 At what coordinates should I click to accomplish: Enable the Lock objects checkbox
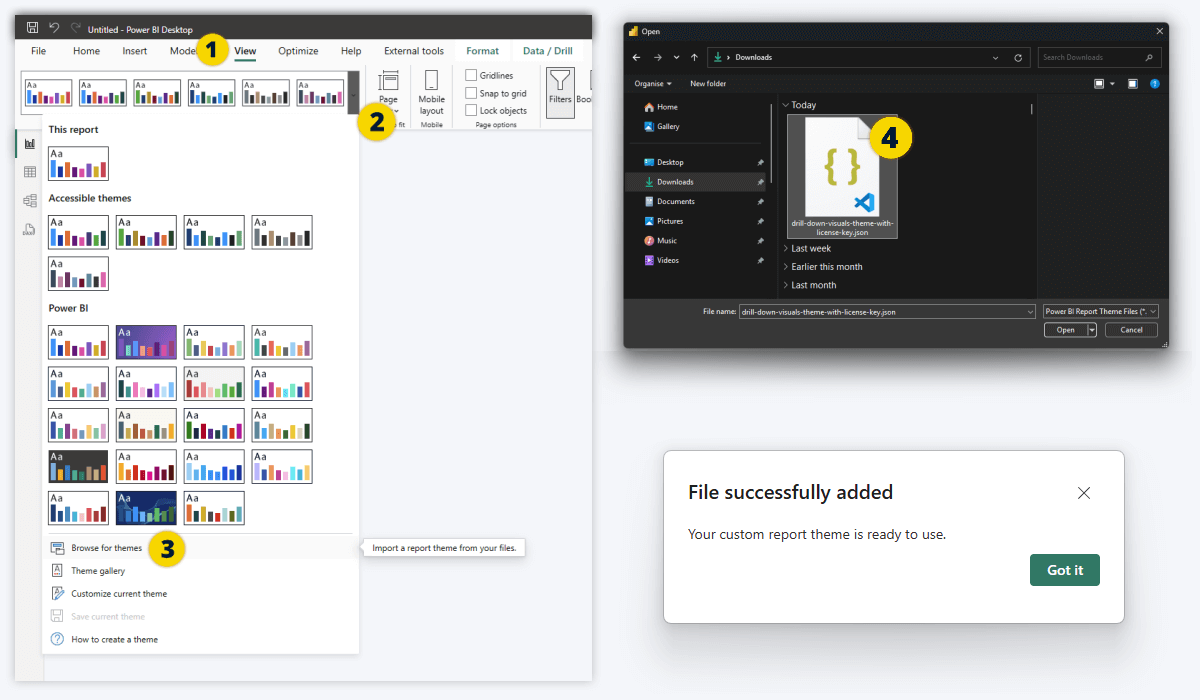471,111
